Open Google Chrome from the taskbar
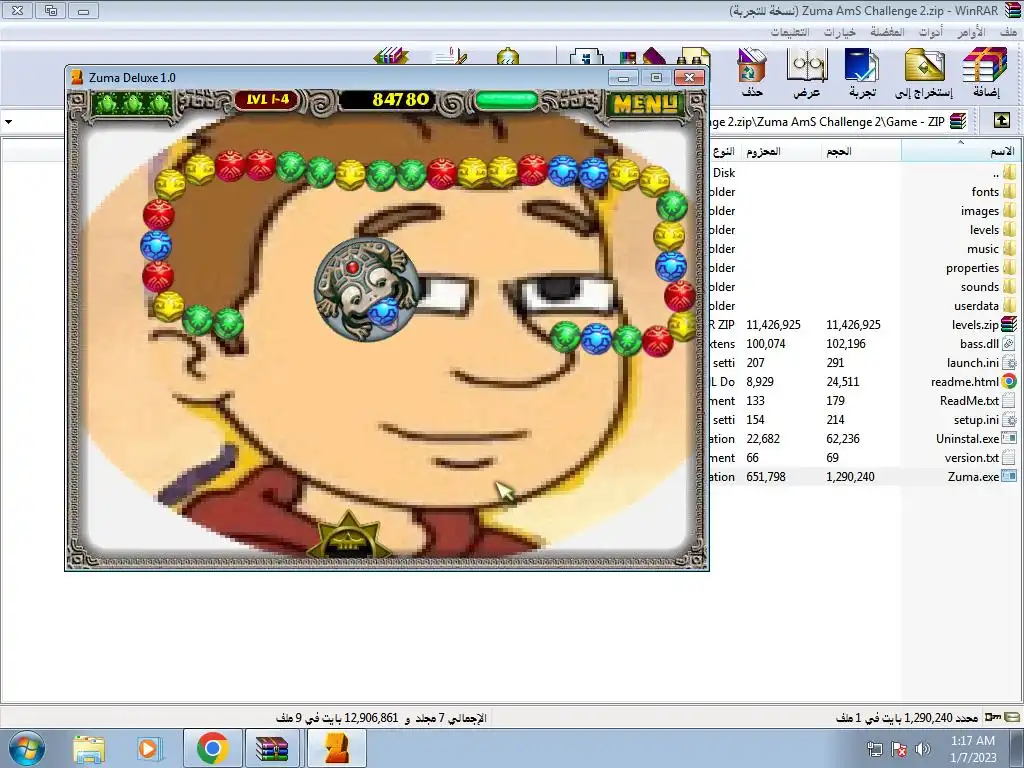This screenshot has width=1024, height=768. [212, 748]
